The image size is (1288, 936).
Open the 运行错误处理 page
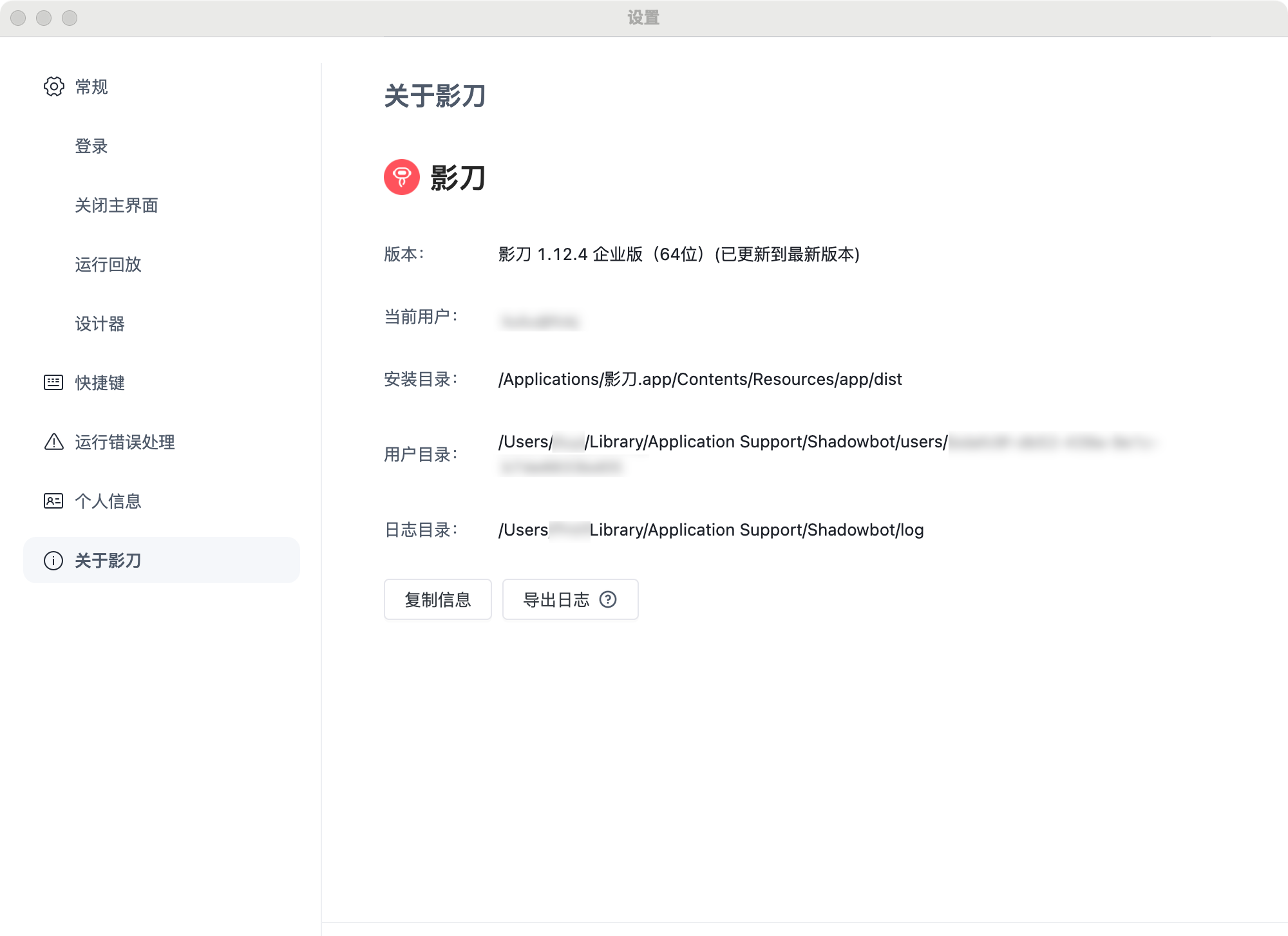coord(125,442)
